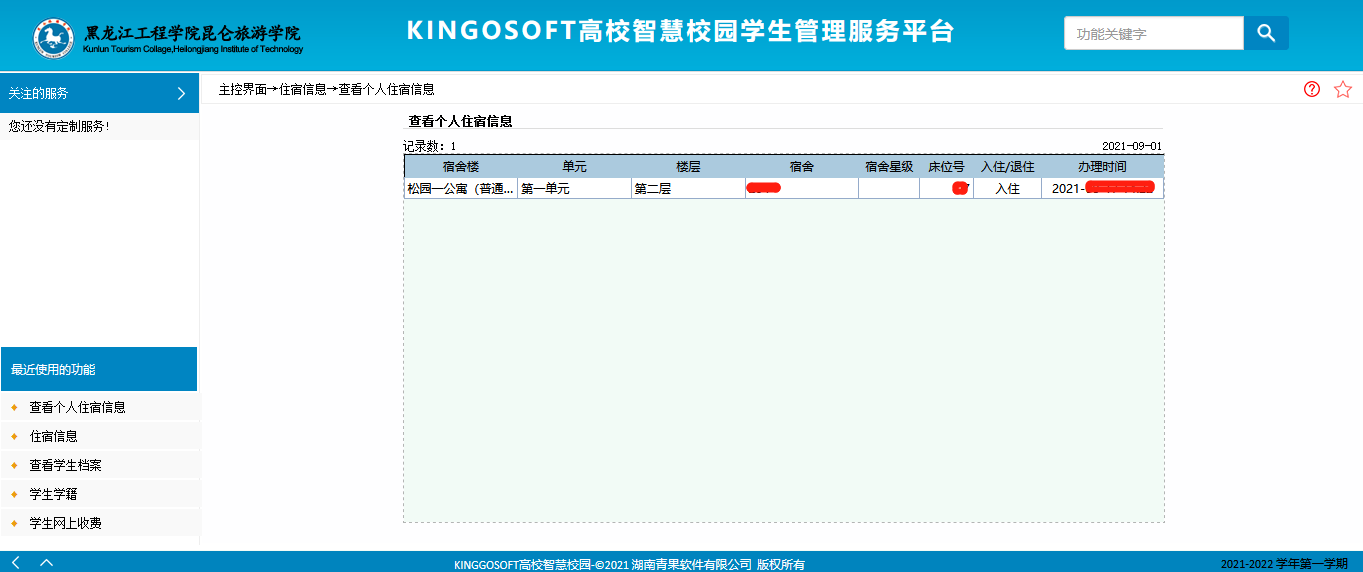Click the 入住 status cell
1363x572 pixels.
[1007, 188]
